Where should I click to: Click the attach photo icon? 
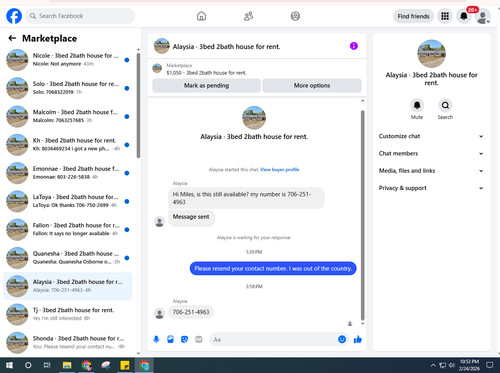(x=170, y=339)
